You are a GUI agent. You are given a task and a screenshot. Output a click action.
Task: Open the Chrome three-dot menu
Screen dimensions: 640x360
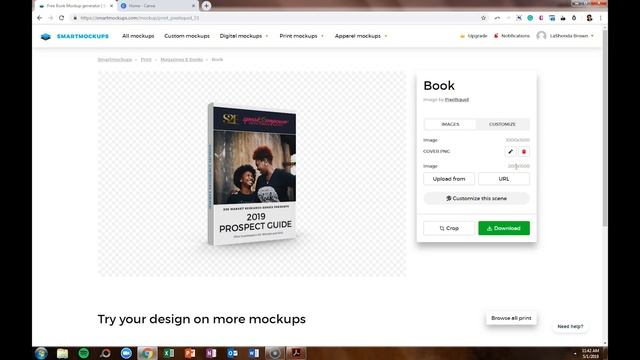[600, 18]
